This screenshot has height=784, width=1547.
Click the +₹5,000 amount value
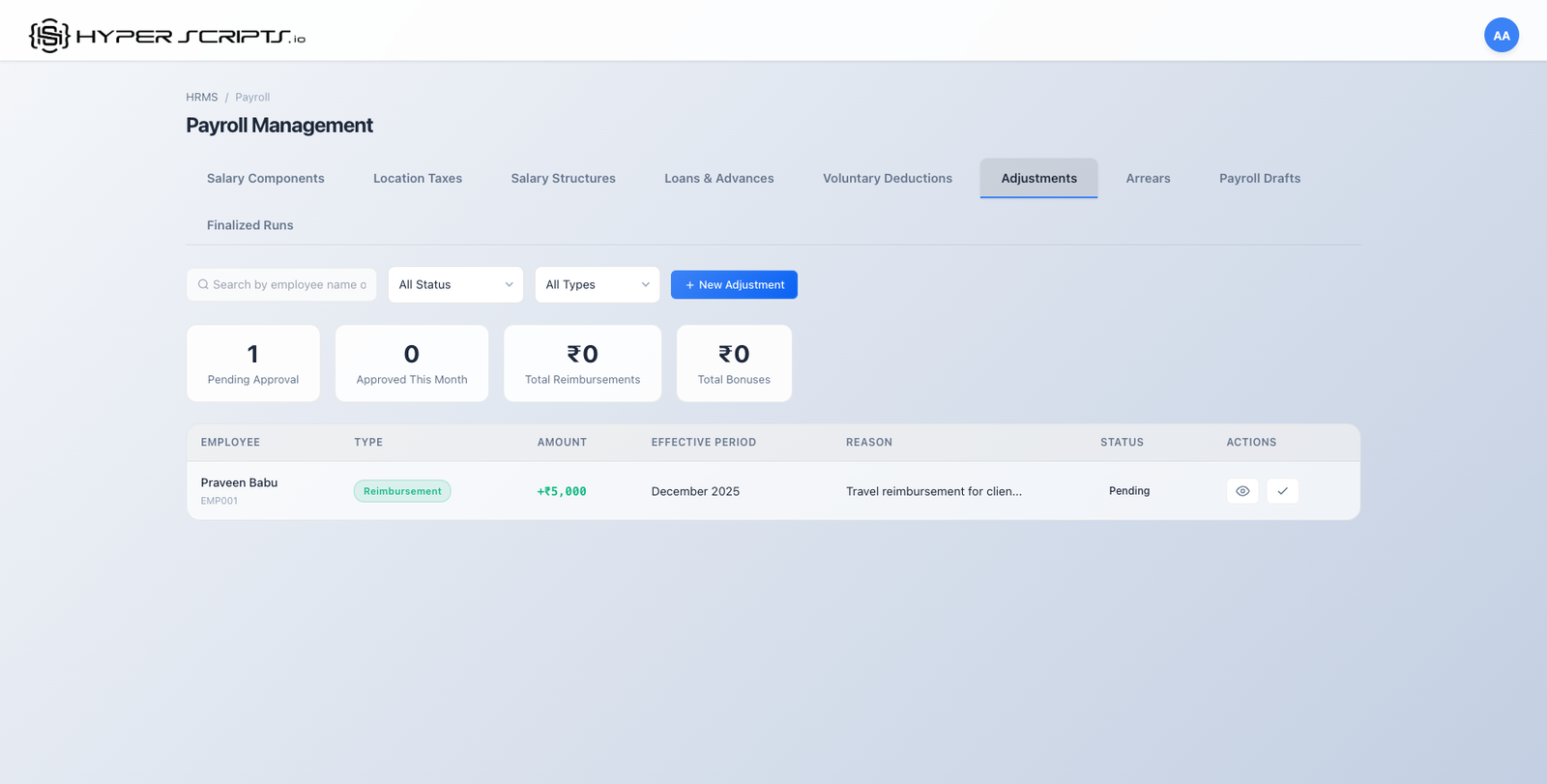(x=562, y=491)
